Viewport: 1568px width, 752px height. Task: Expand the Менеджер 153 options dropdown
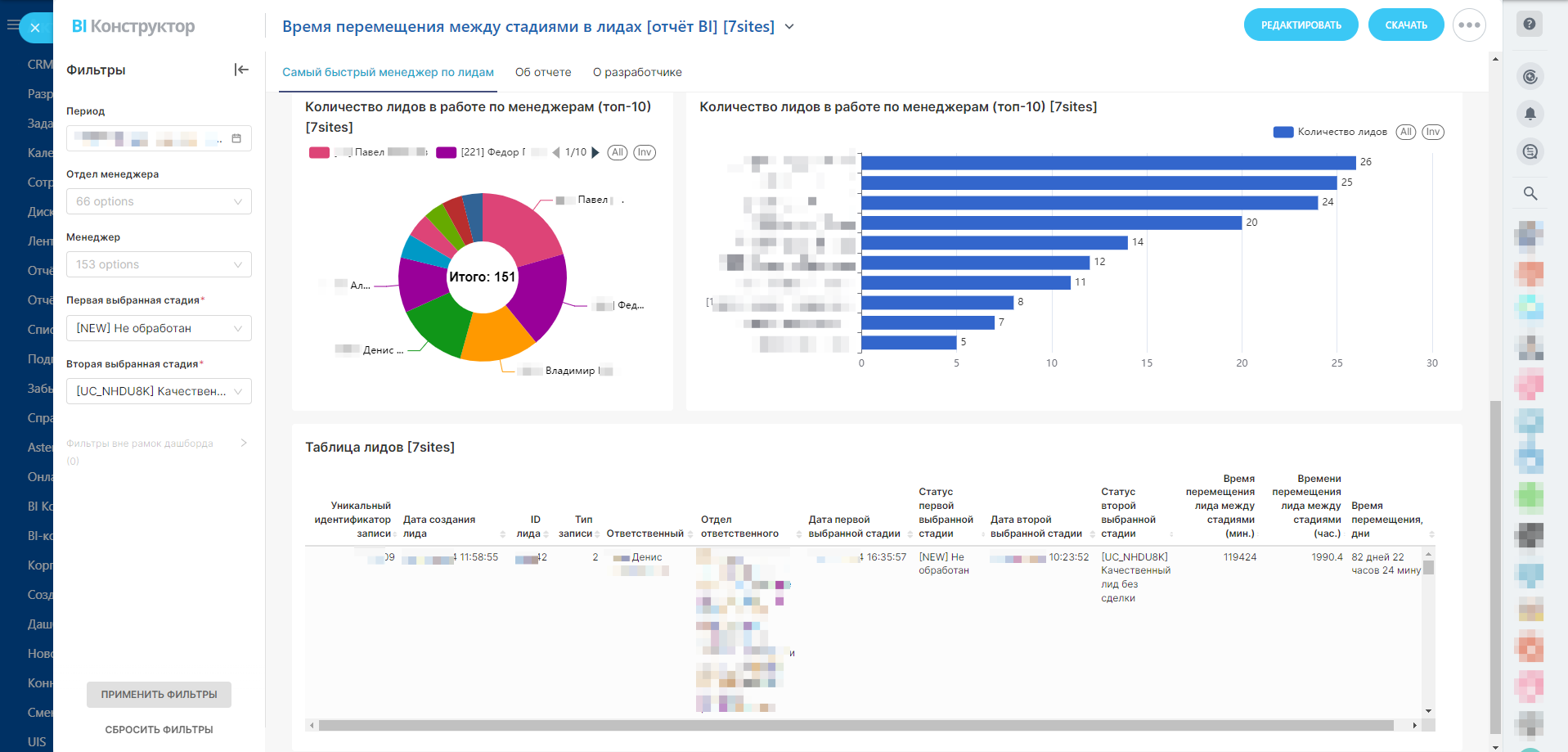[159, 264]
